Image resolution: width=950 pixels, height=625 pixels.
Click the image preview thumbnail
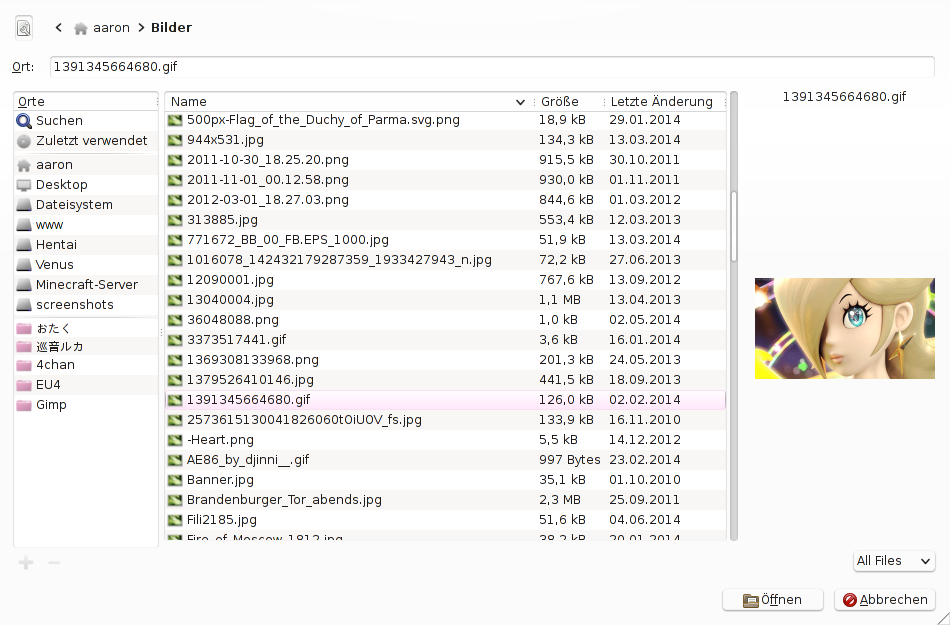point(845,328)
